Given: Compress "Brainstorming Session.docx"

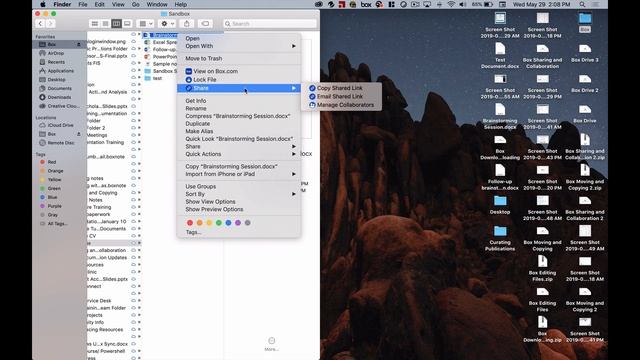Looking at the screenshot, I should 239,116.
